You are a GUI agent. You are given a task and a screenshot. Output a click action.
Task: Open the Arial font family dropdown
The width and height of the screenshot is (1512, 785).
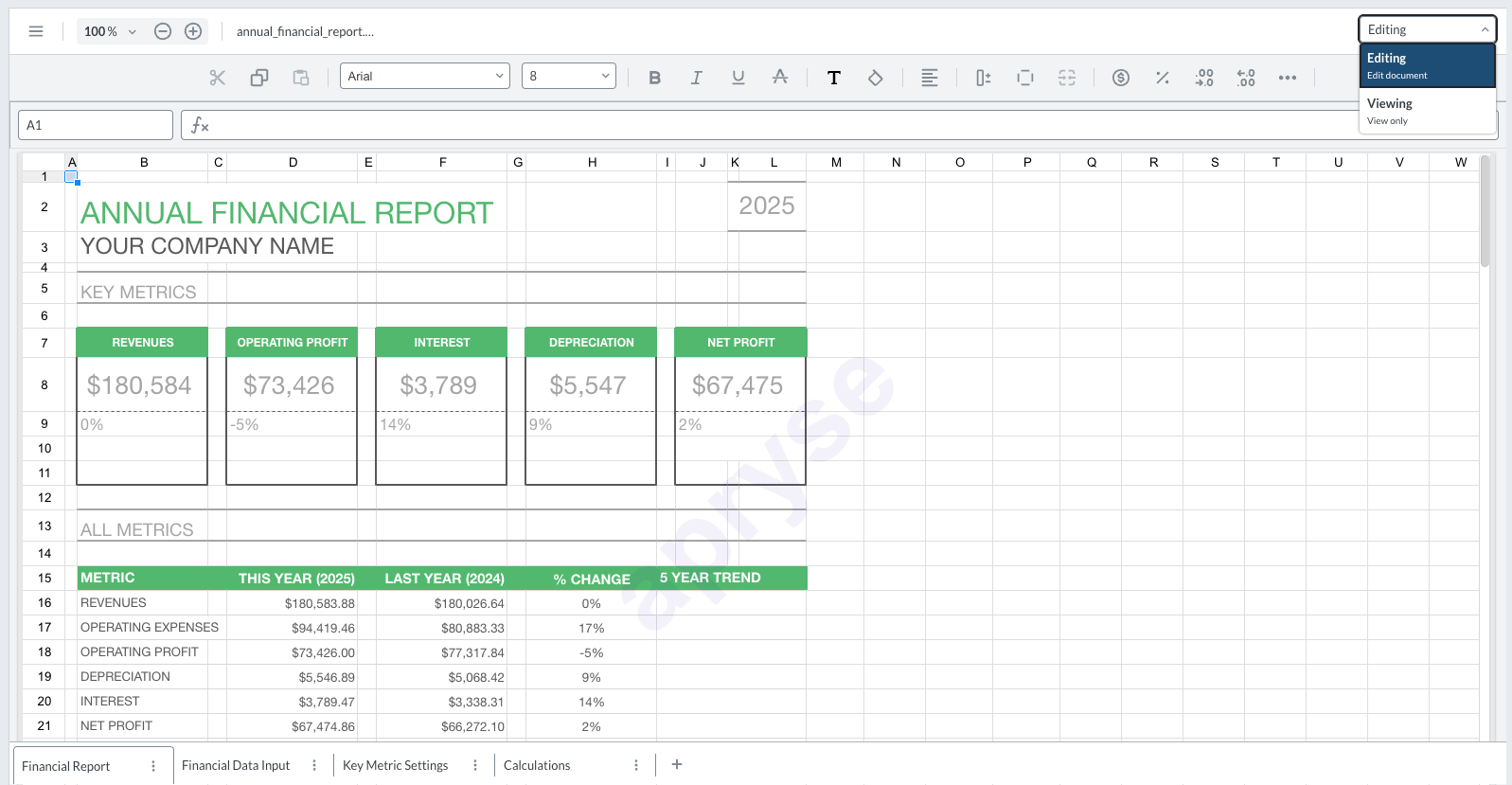pos(425,76)
